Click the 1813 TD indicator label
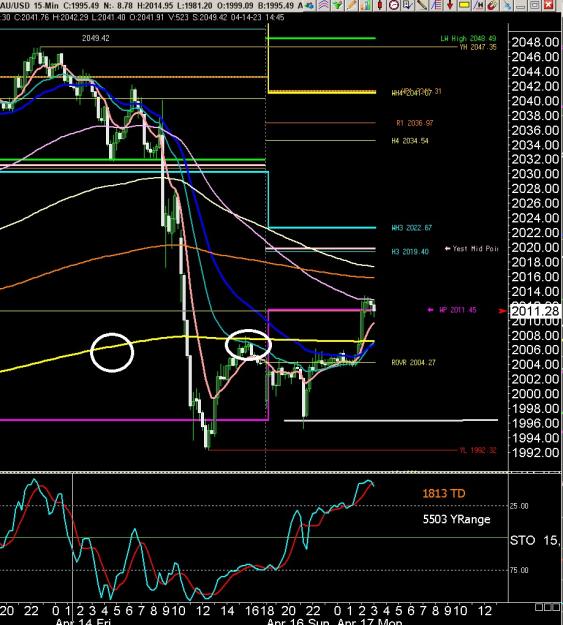Image resolution: width=563 pixels, height=625 pixels. coord(443,493)
